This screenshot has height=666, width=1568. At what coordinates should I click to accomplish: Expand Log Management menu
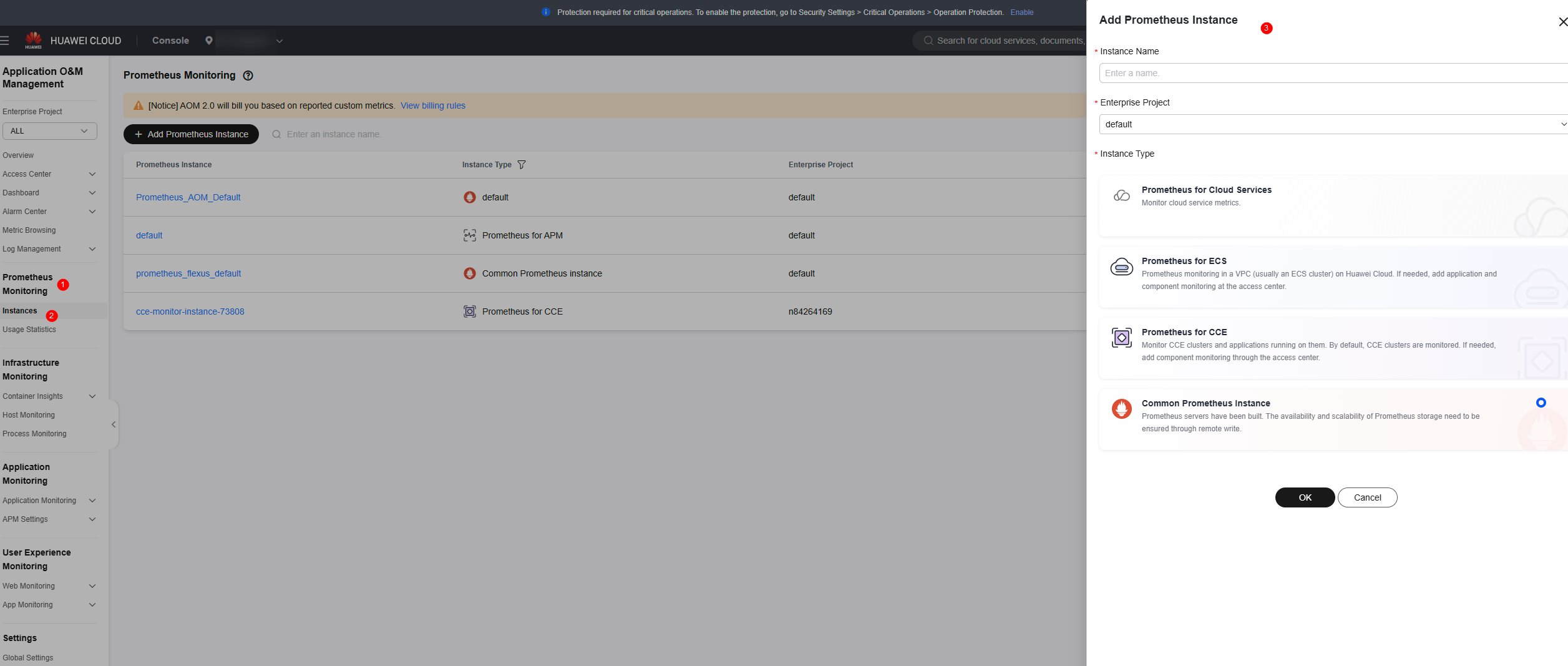coord(92,249)
